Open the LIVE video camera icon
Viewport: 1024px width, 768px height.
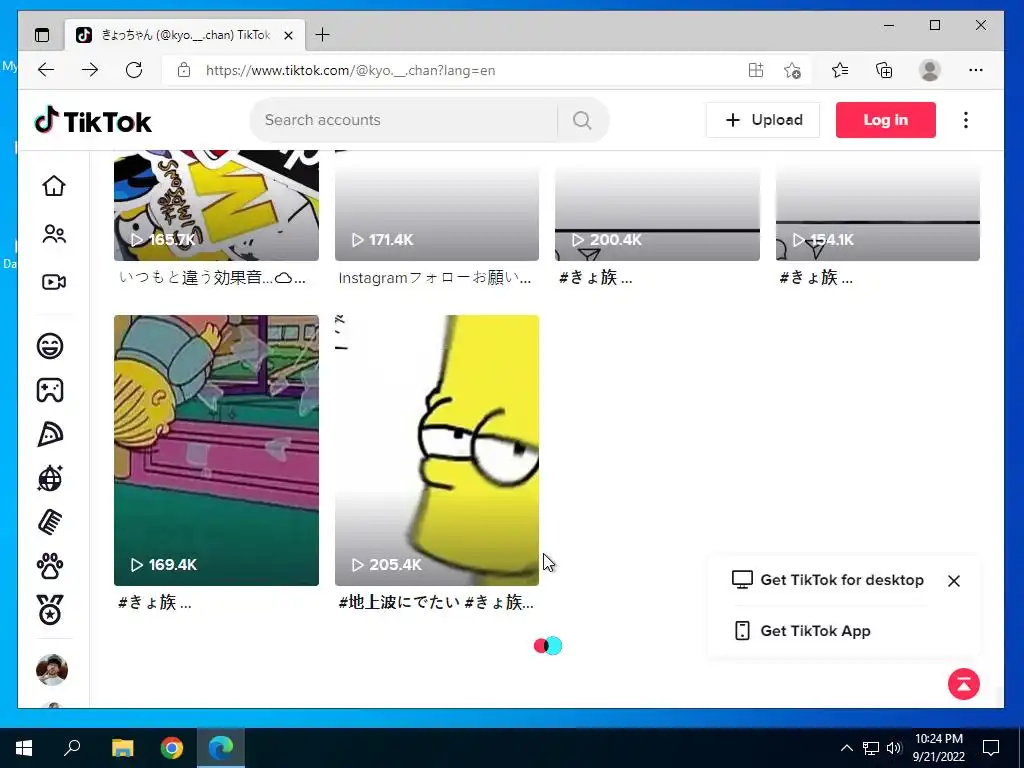54,281
